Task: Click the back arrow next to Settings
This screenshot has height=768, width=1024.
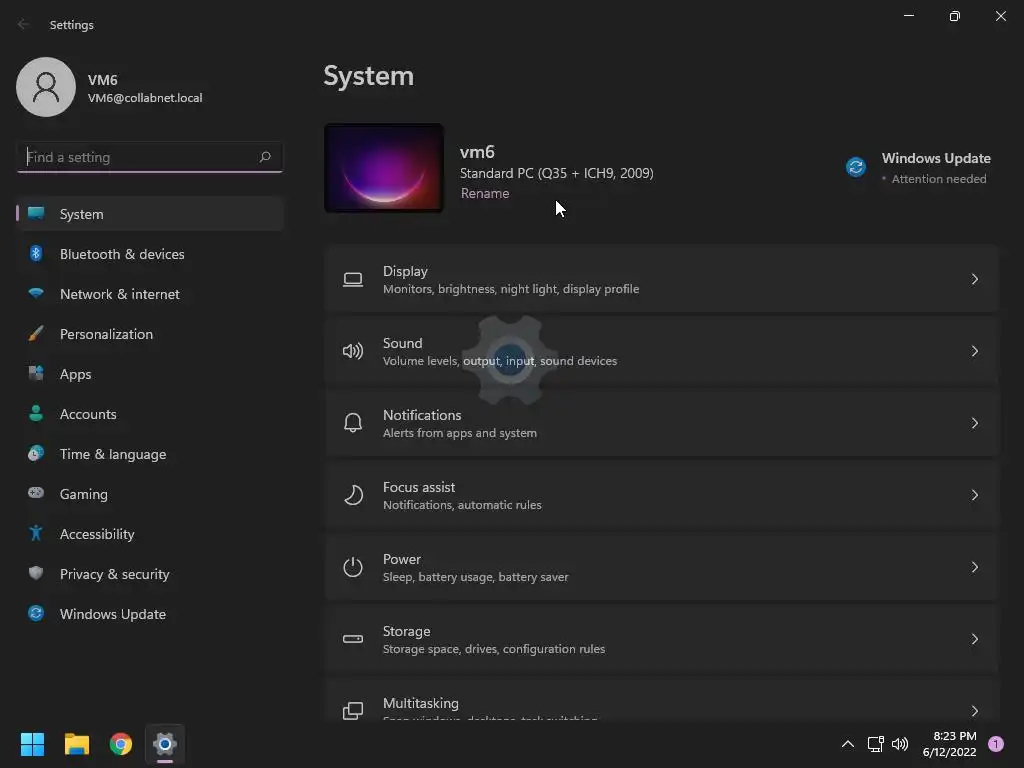Action: click(24, 24)
